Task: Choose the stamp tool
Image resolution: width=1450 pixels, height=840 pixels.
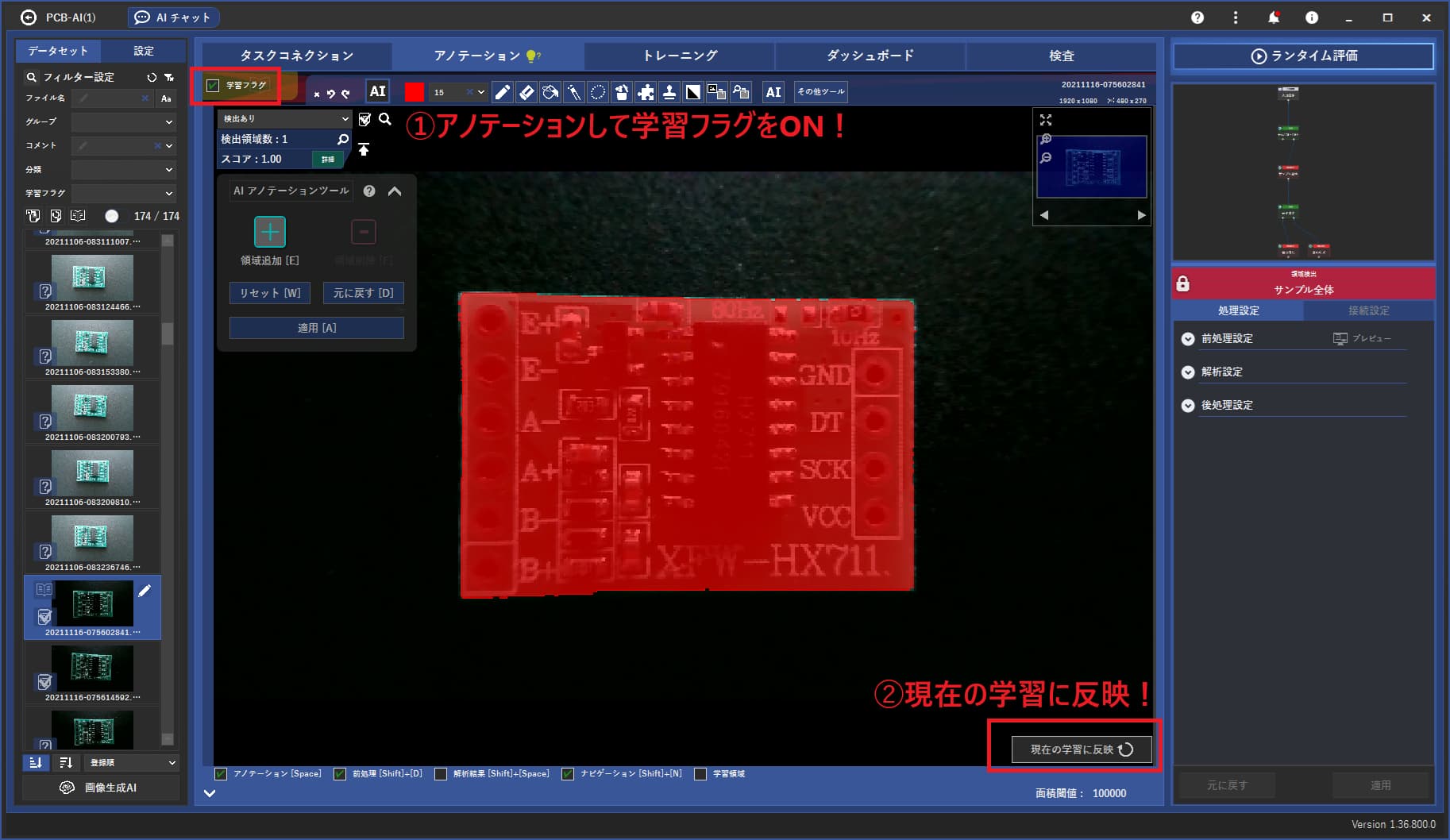Action: (669, 92)
